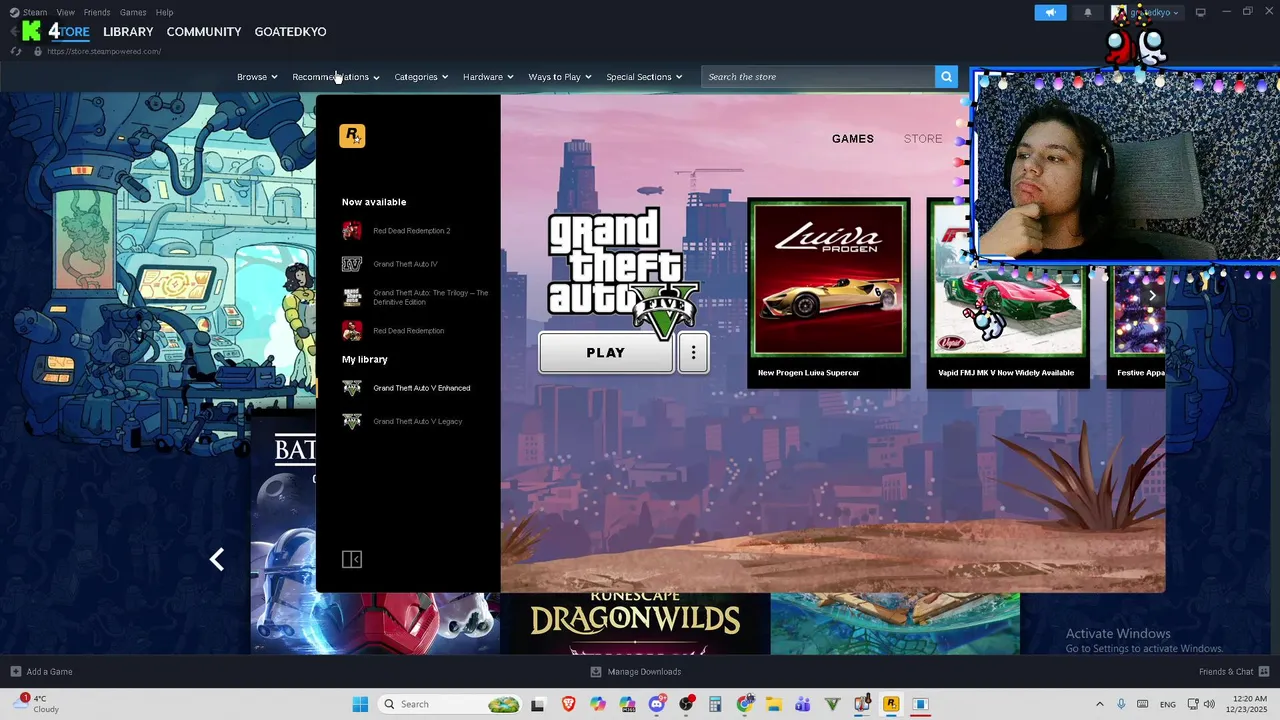
Task: Go to COMMUNITY in Steam navigation
Action: [x=204, y=32]
